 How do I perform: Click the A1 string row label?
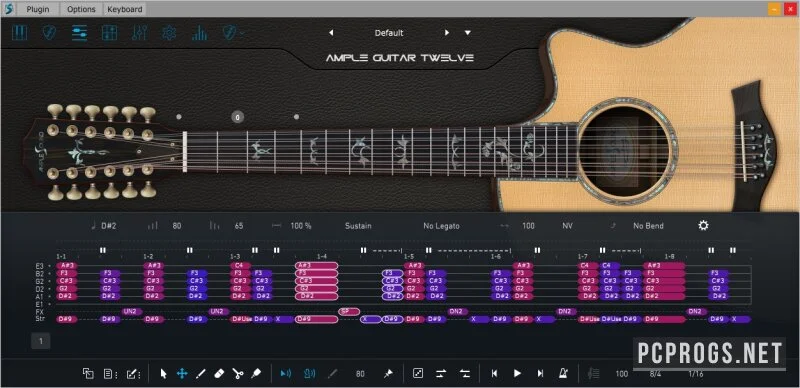click(39, 296)
